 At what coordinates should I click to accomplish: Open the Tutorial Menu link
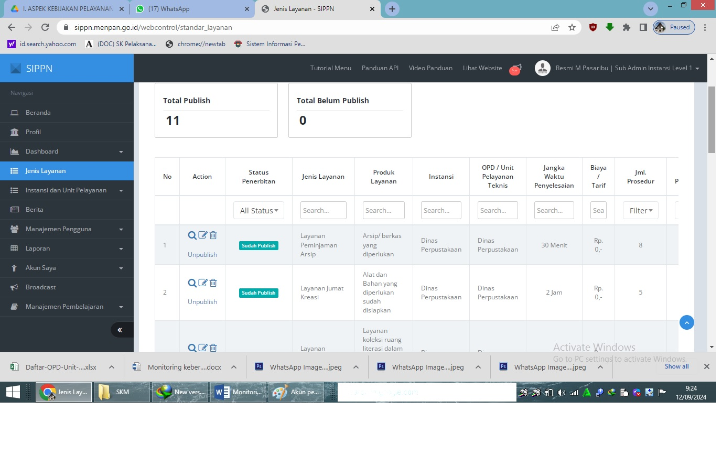click(330, 68)
